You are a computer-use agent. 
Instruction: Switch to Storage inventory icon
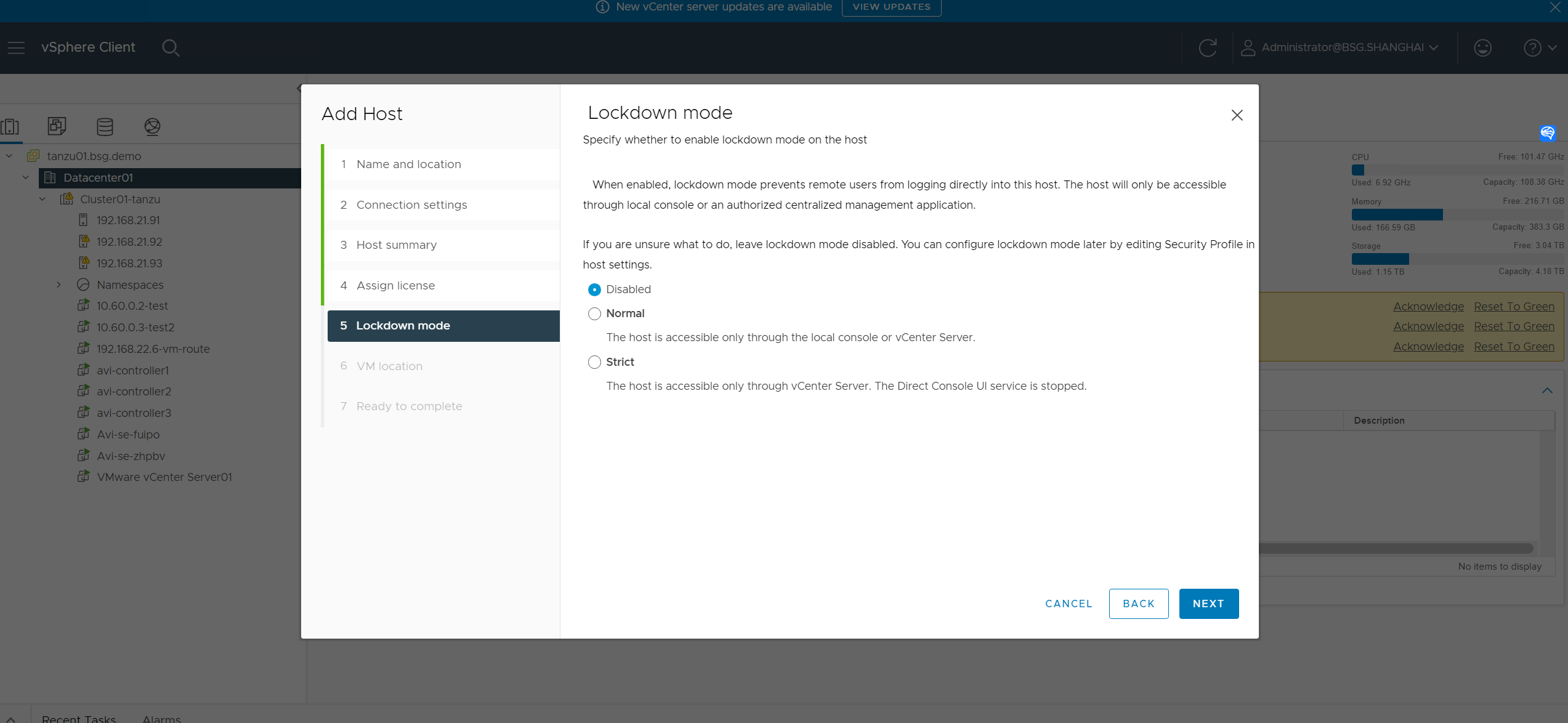105,126
